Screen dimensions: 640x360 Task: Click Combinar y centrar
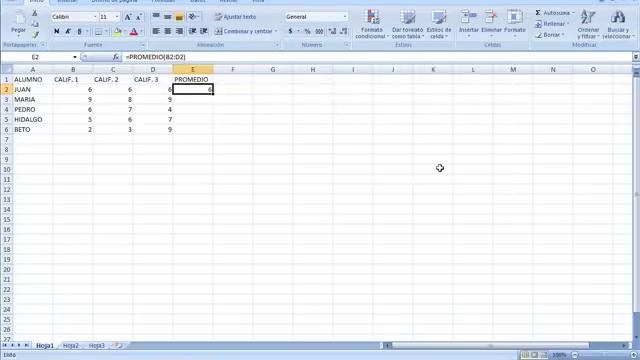tap(244, 31)
